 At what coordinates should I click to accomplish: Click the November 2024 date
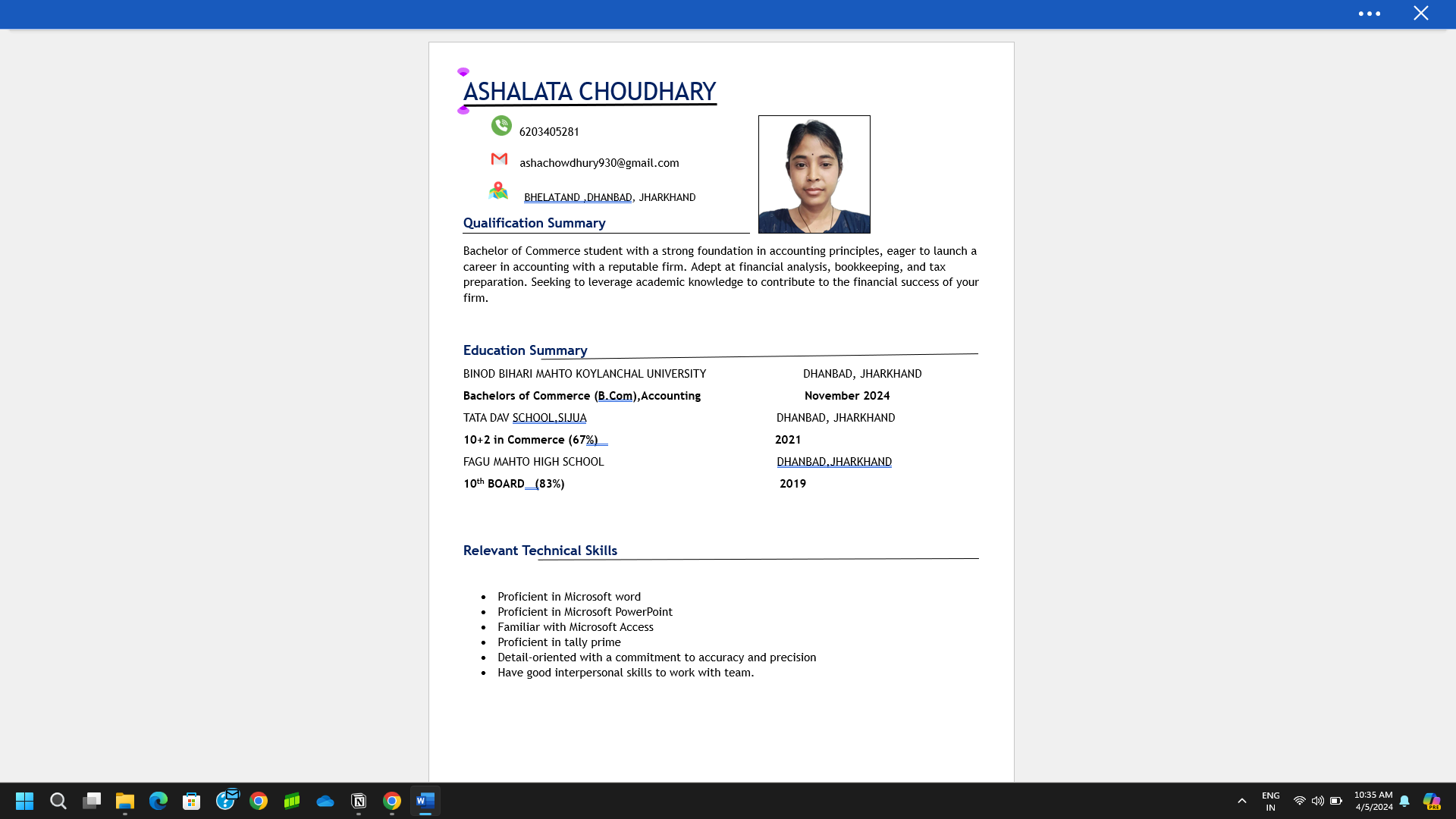tap(847, 396)
